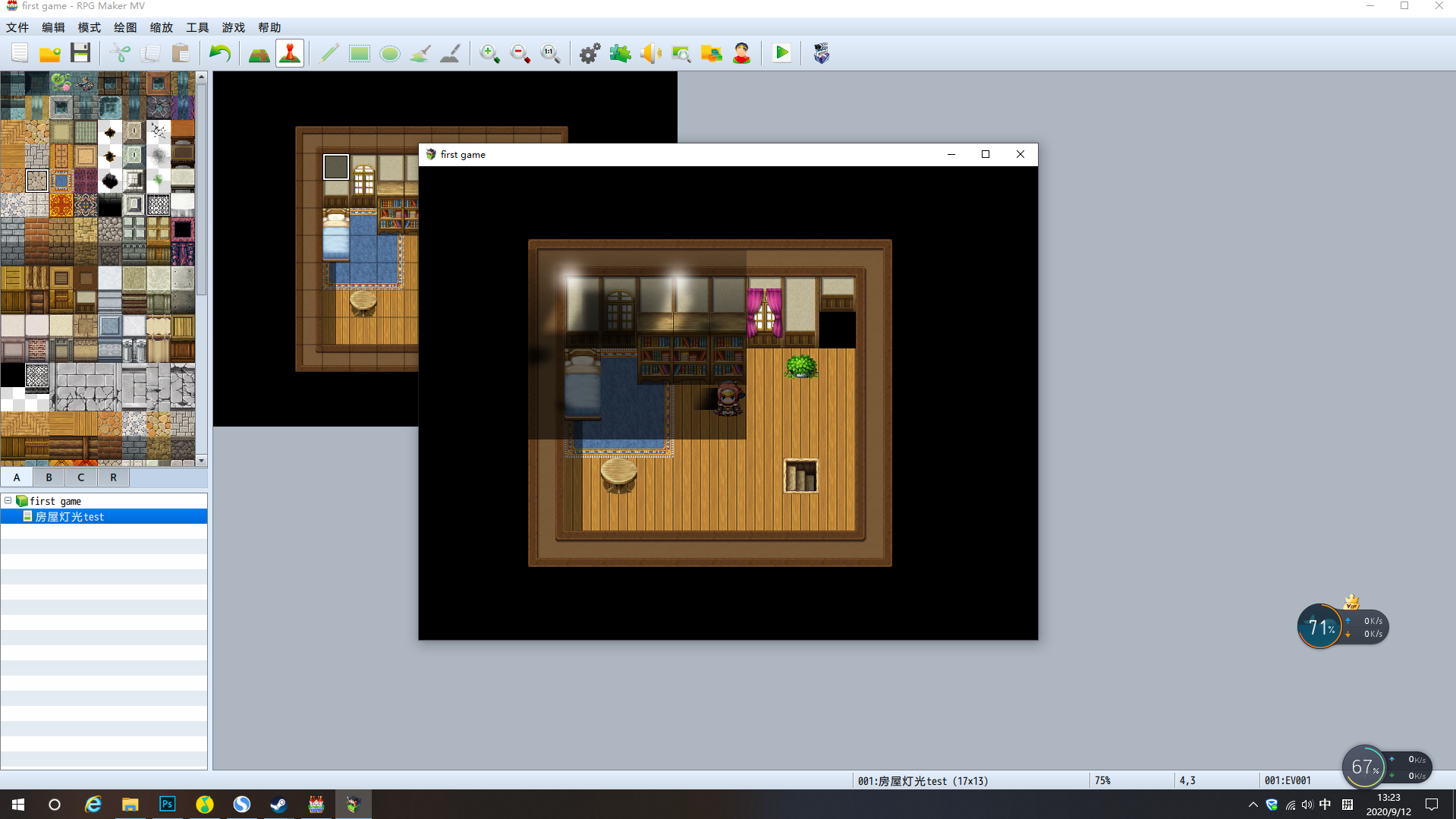Screen dimensions: 1456x819
Task: Start Playtest with the green play icon
Action: pos(781,53)
